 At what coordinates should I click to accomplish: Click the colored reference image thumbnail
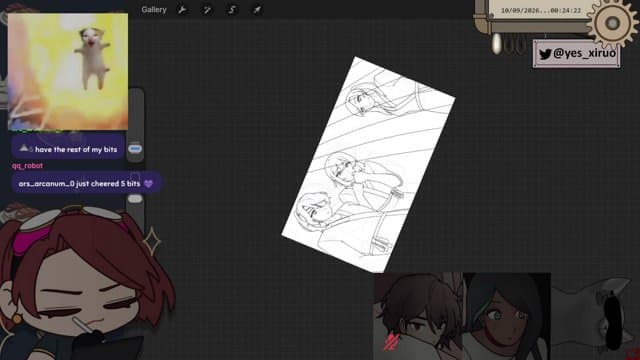pyautogui.click(x=462, y=316)
